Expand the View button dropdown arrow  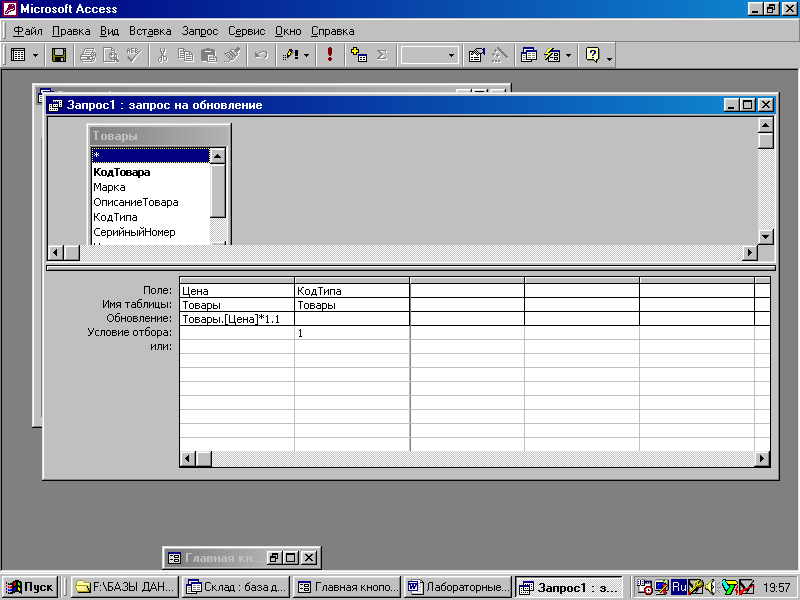(x=36, y=56)
